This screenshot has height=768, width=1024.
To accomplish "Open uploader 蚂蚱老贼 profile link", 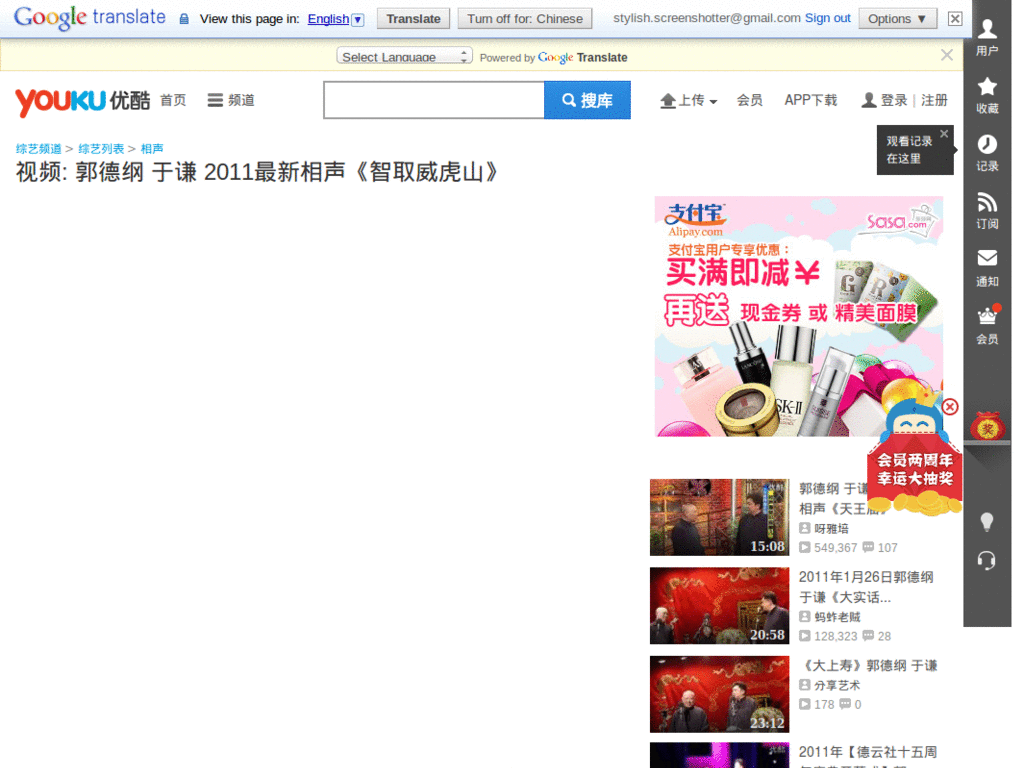I will 837,617.
